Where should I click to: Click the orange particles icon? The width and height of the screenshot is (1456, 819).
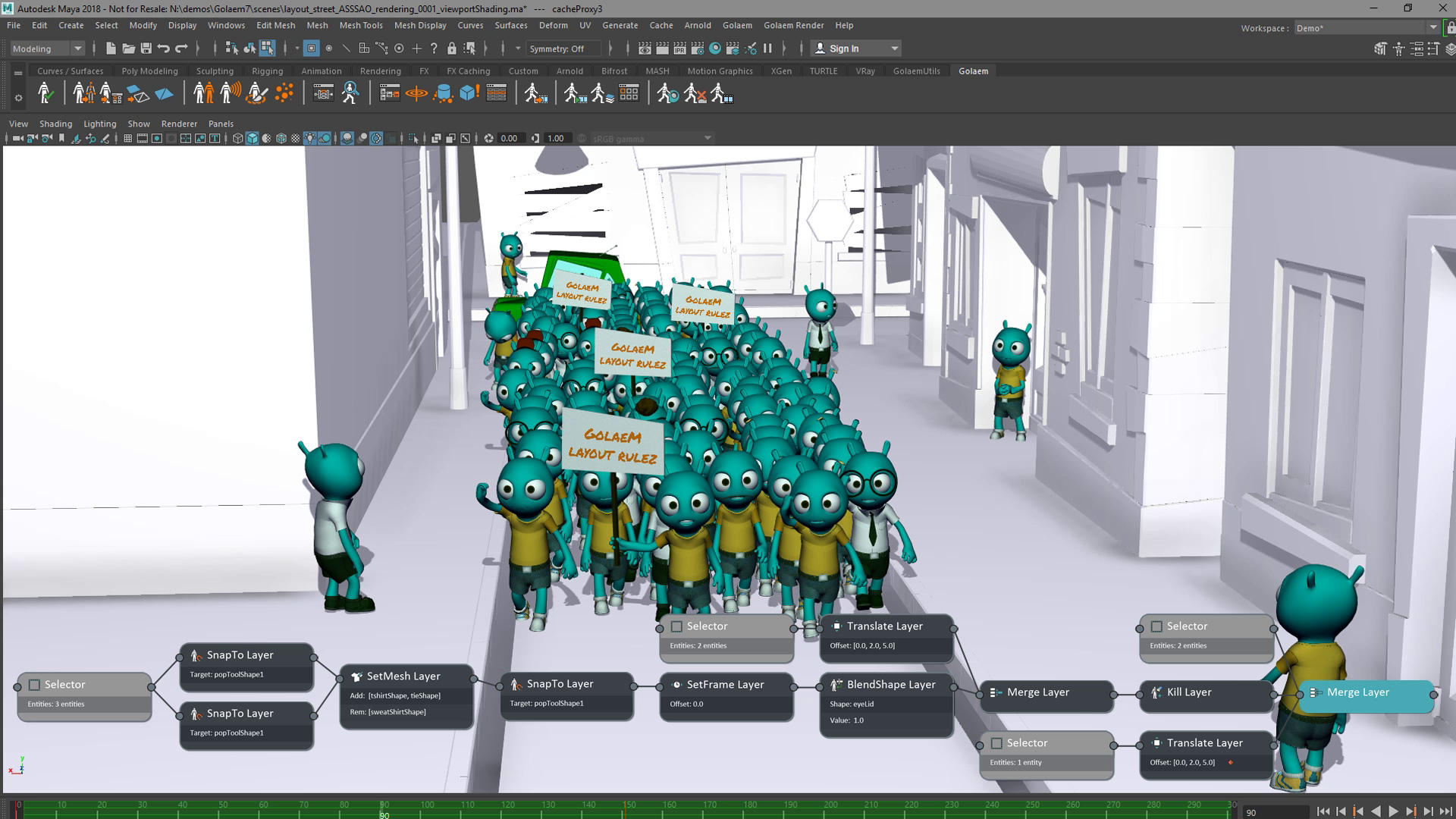click(284, 93)
